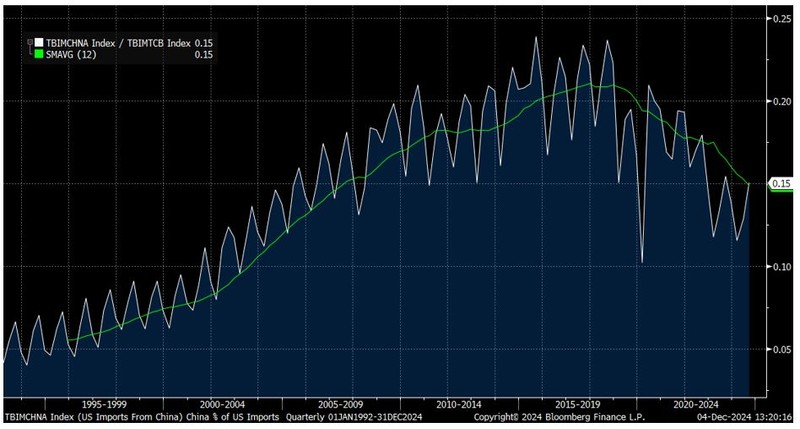Click the 0.20 y-axis tick label
This screenshot has width=800, height=429.
[781, 101]
